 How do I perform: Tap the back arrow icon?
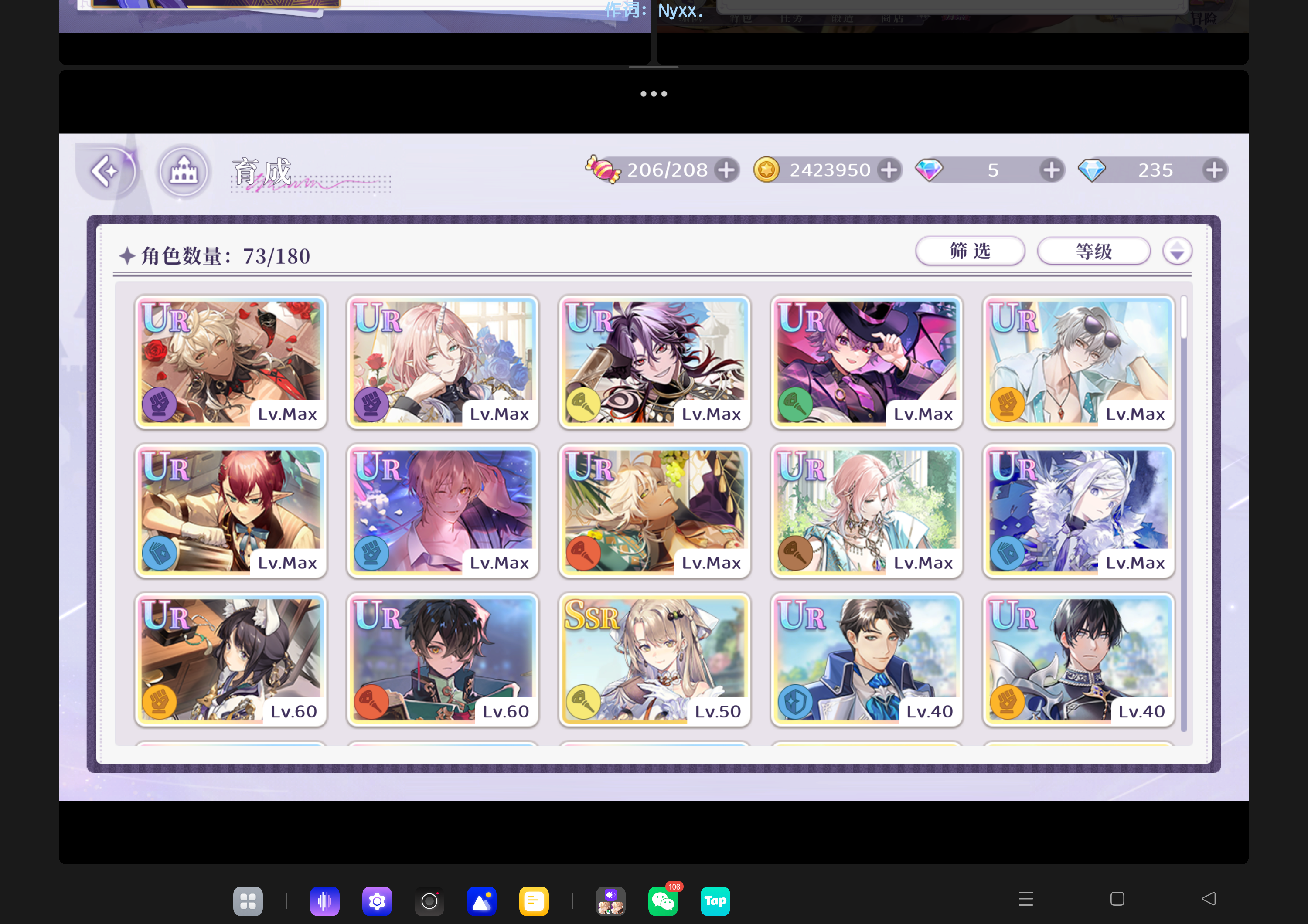click(106, 171)
